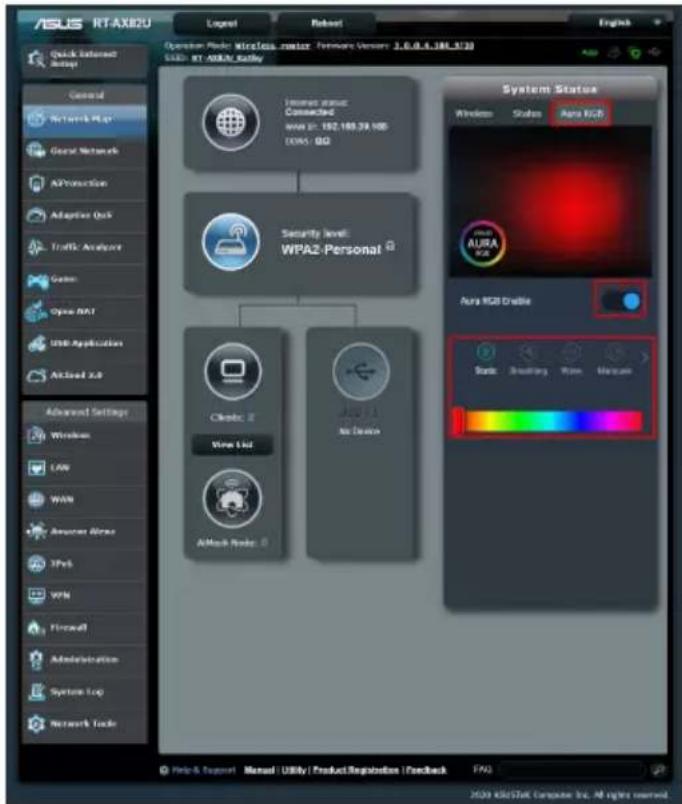Click the AiCloud 2.0 cloud icon

(x=36, y=375)
